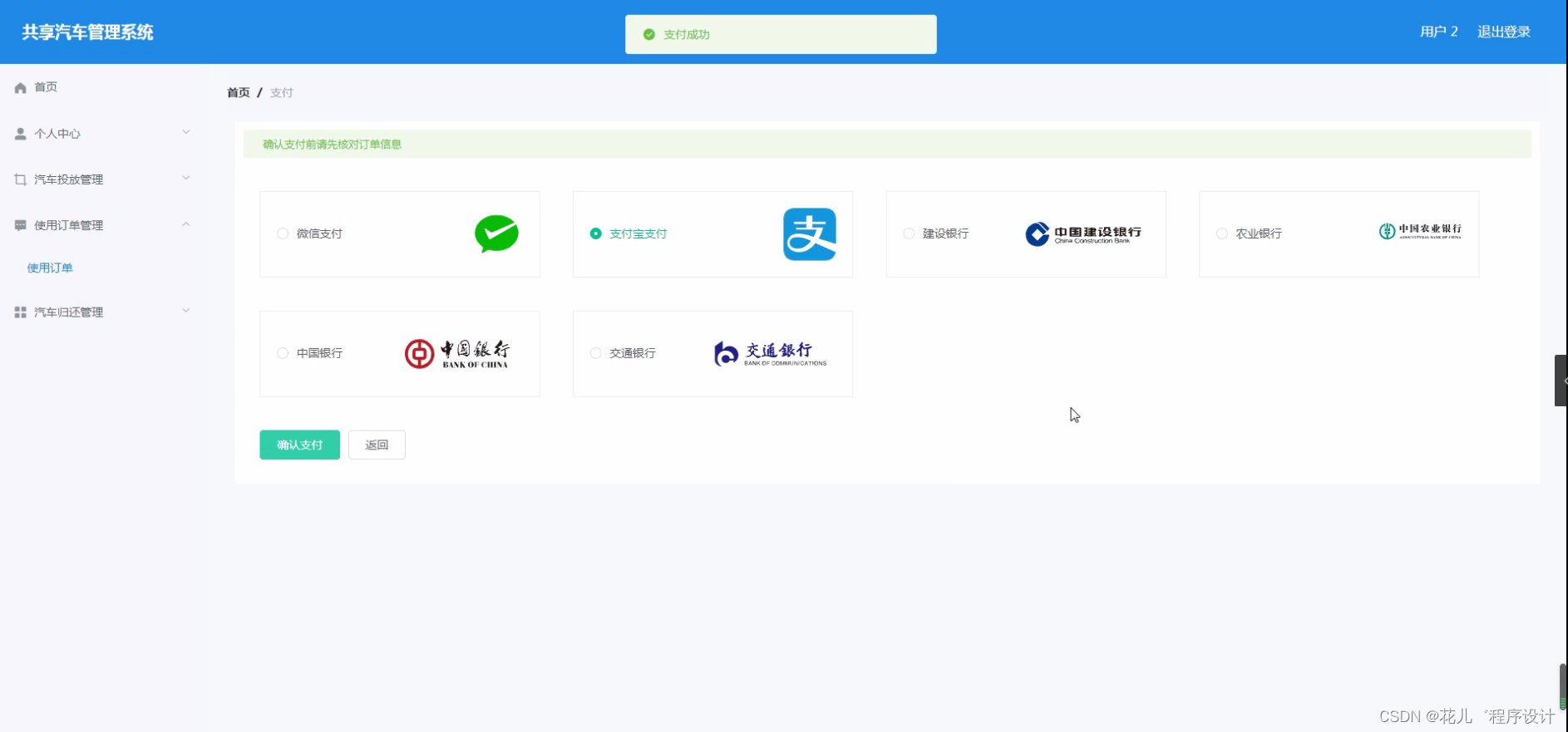
Task: Click the home icon in sidebar
Action: pos(21,87)
